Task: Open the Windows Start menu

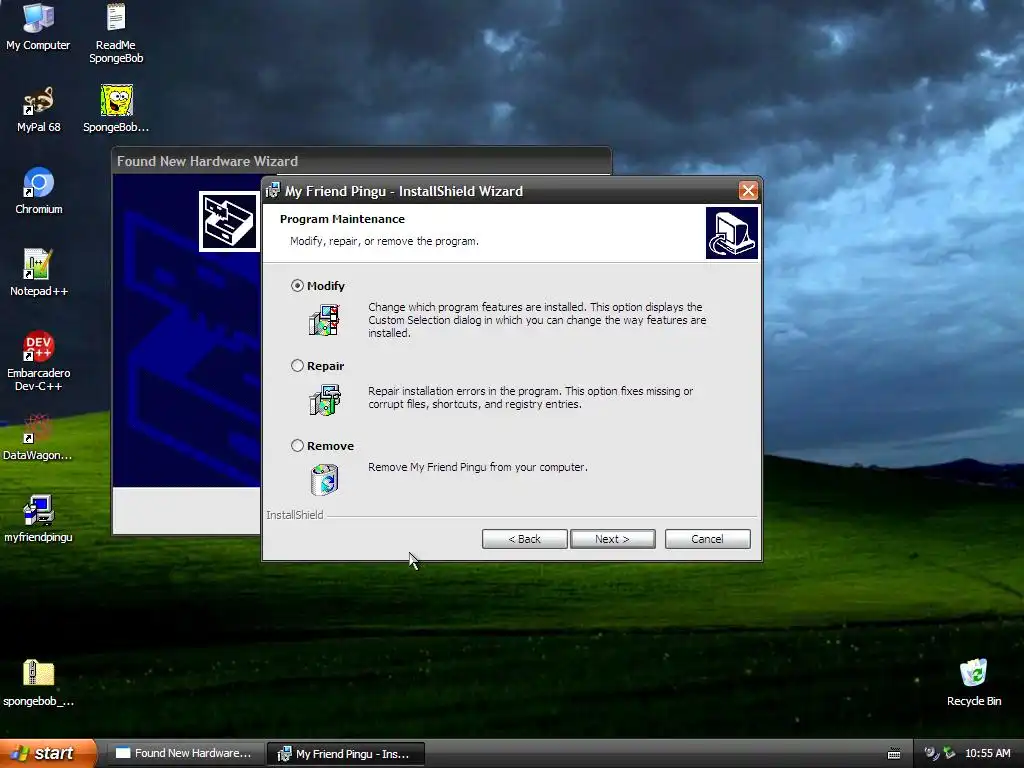Action: pos(48,754)
